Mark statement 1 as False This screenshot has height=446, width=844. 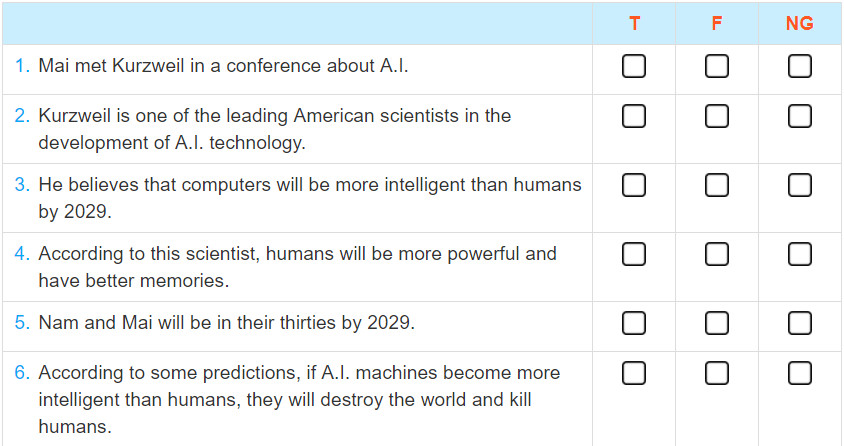(716, 67)
